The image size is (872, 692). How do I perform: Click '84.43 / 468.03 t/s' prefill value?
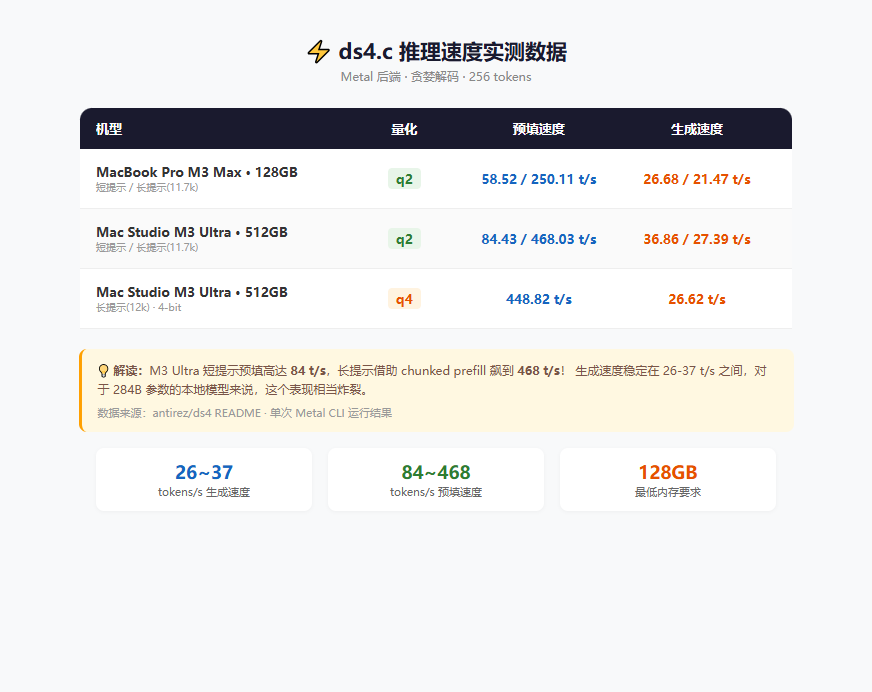click(539, 239)
